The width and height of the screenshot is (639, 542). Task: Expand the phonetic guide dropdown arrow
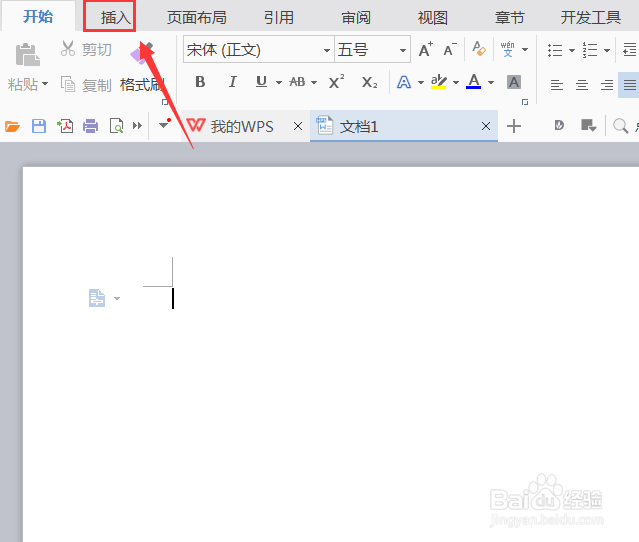coord(525,50)
